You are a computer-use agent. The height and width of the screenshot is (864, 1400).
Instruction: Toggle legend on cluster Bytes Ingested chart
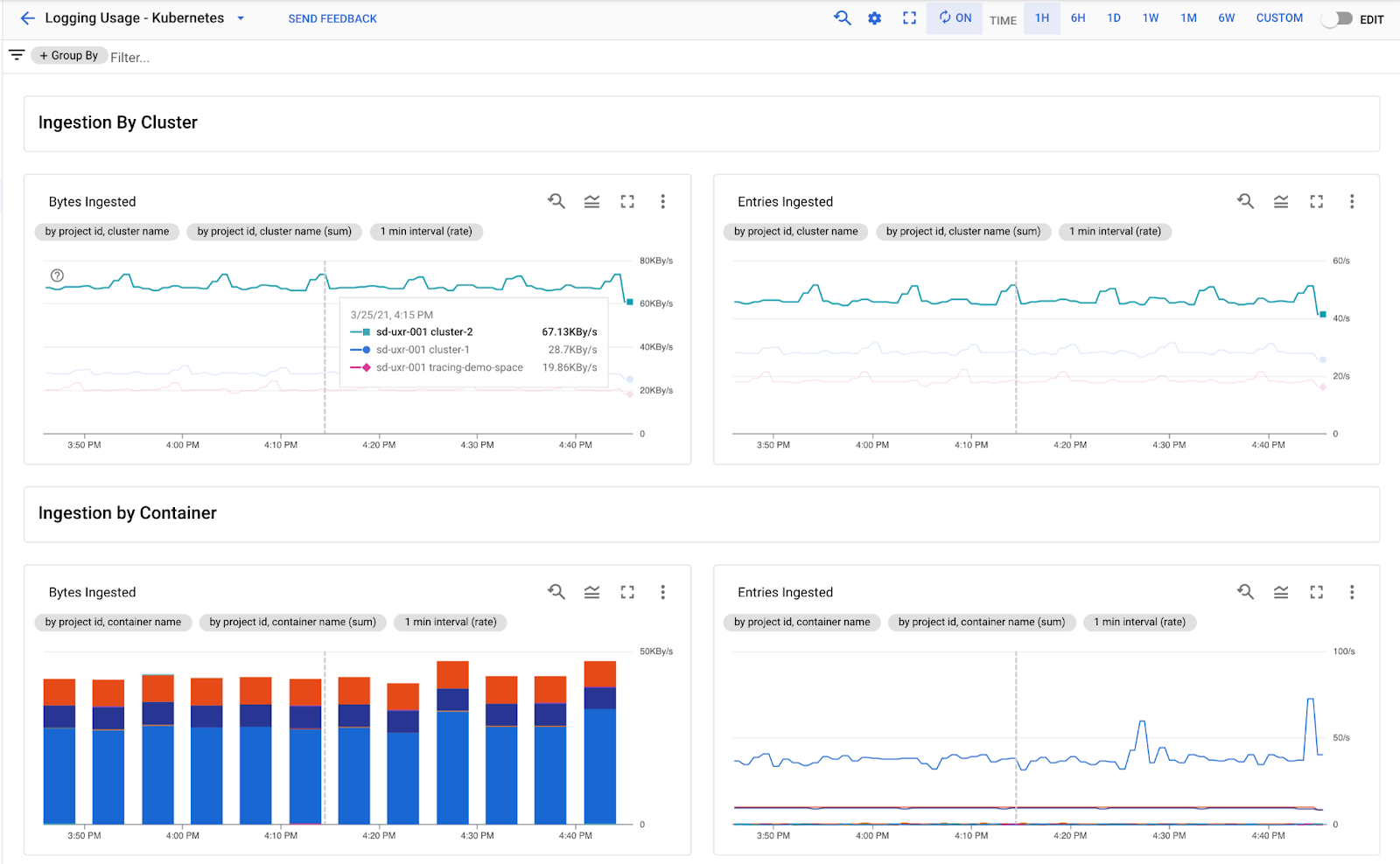pos(592,201)
